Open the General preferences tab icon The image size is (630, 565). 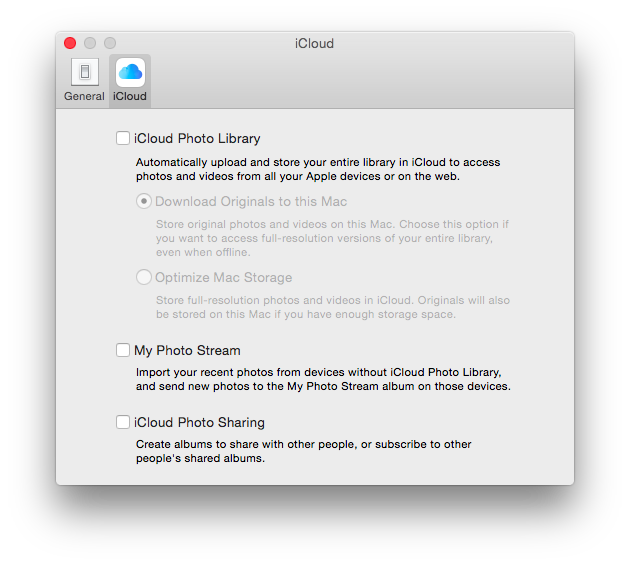pos(85,72)
